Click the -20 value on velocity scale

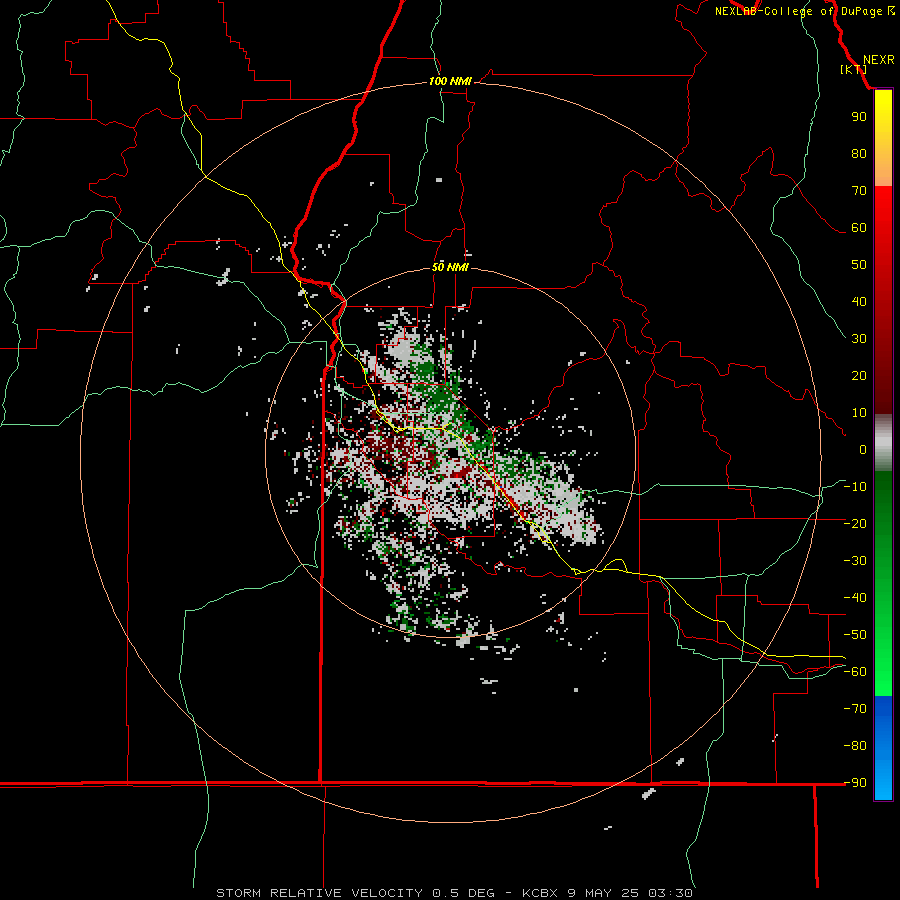[x=855, y=524]
